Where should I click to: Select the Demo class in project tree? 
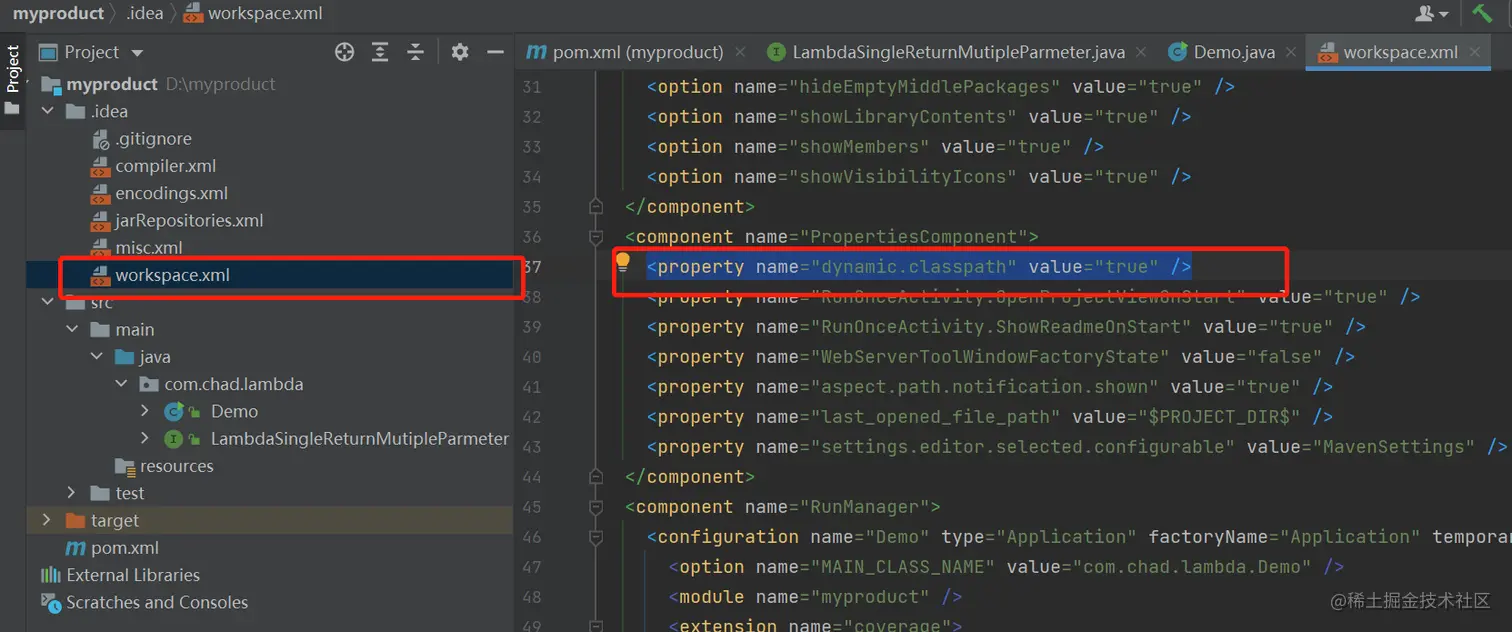[234, 411]
